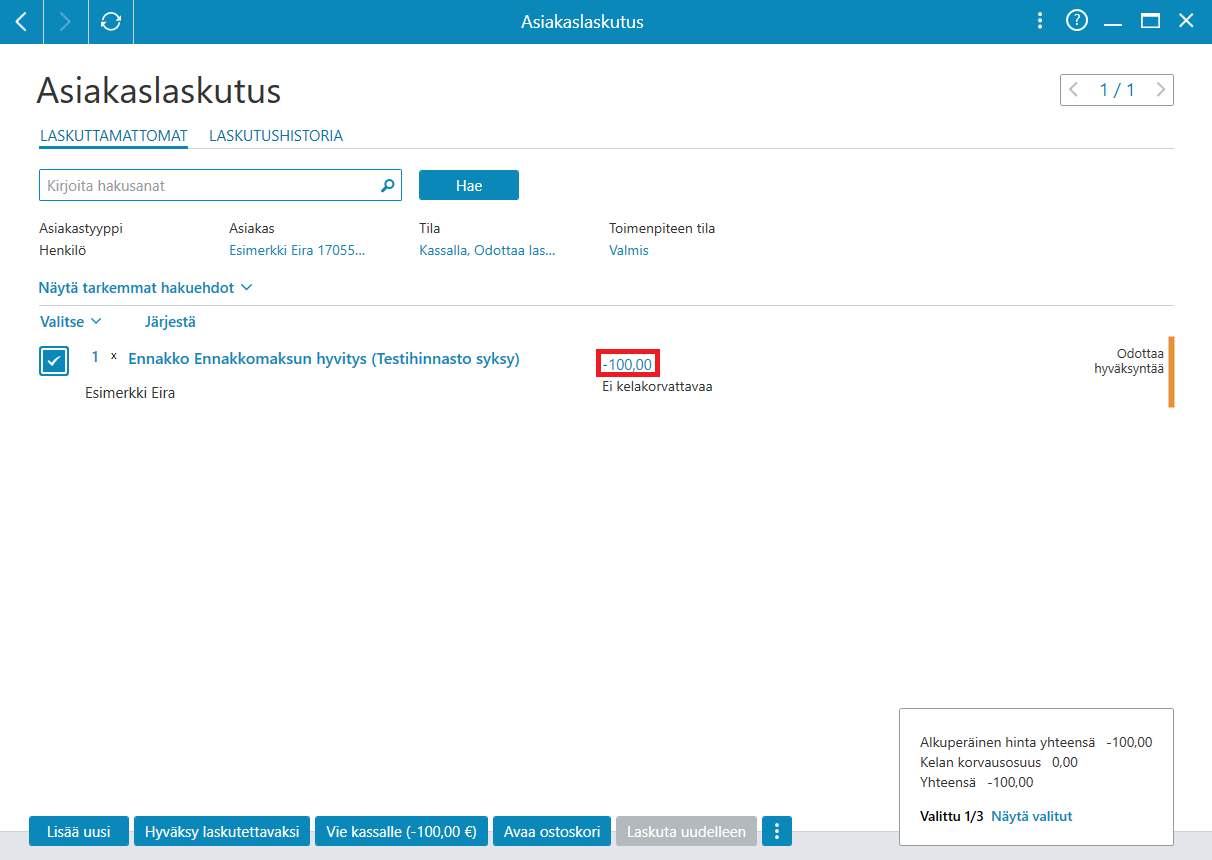Go to the next page in the pager
The image size is (1212, 860).
pos(1160,90)
